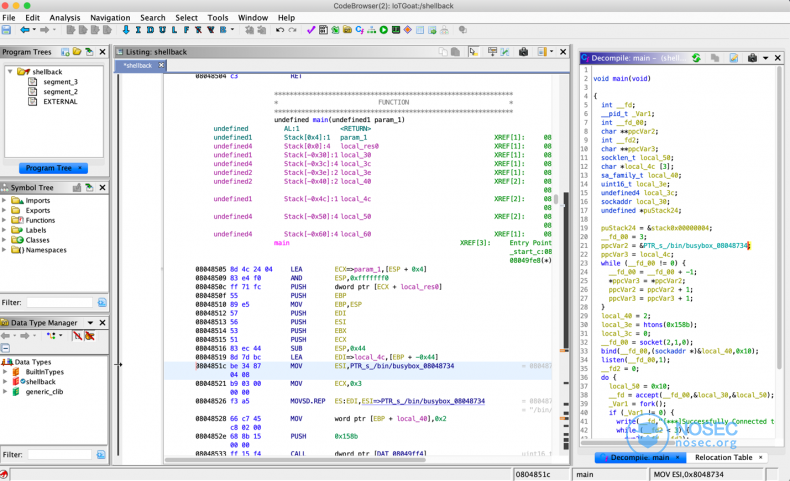Open the function graph hierarchy icon
The image size is (790, 481).
pyautogui.click(x=371, y=30)
